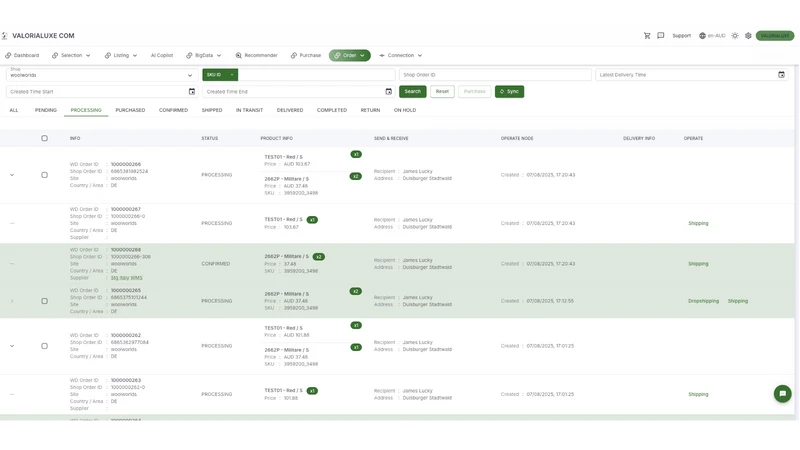This screenshot has width=800, height=450.
Task: Expand the Listing menu
Action: click(x=121, y=55)
